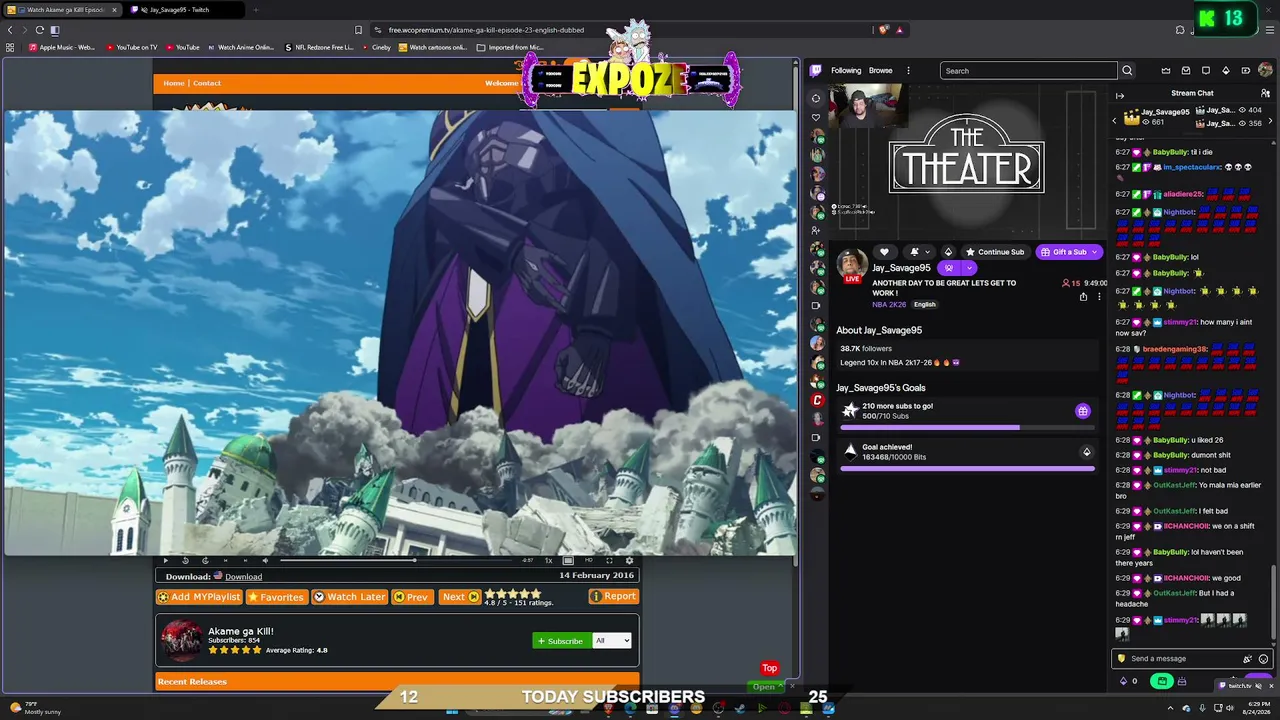
Task: Click the sub goal purple gift icon
Action: click(x=1083, y=411)
